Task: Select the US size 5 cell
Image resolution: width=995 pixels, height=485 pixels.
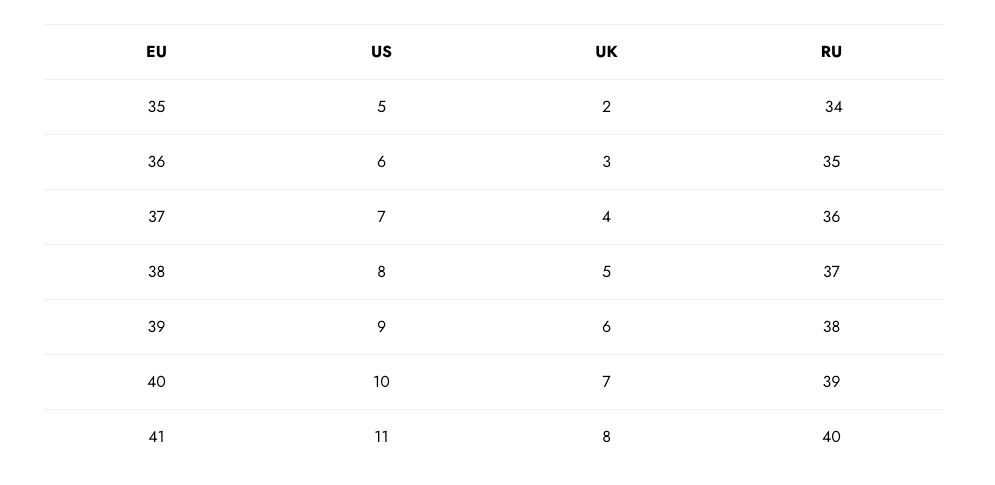Action: [x=381, y=107]
